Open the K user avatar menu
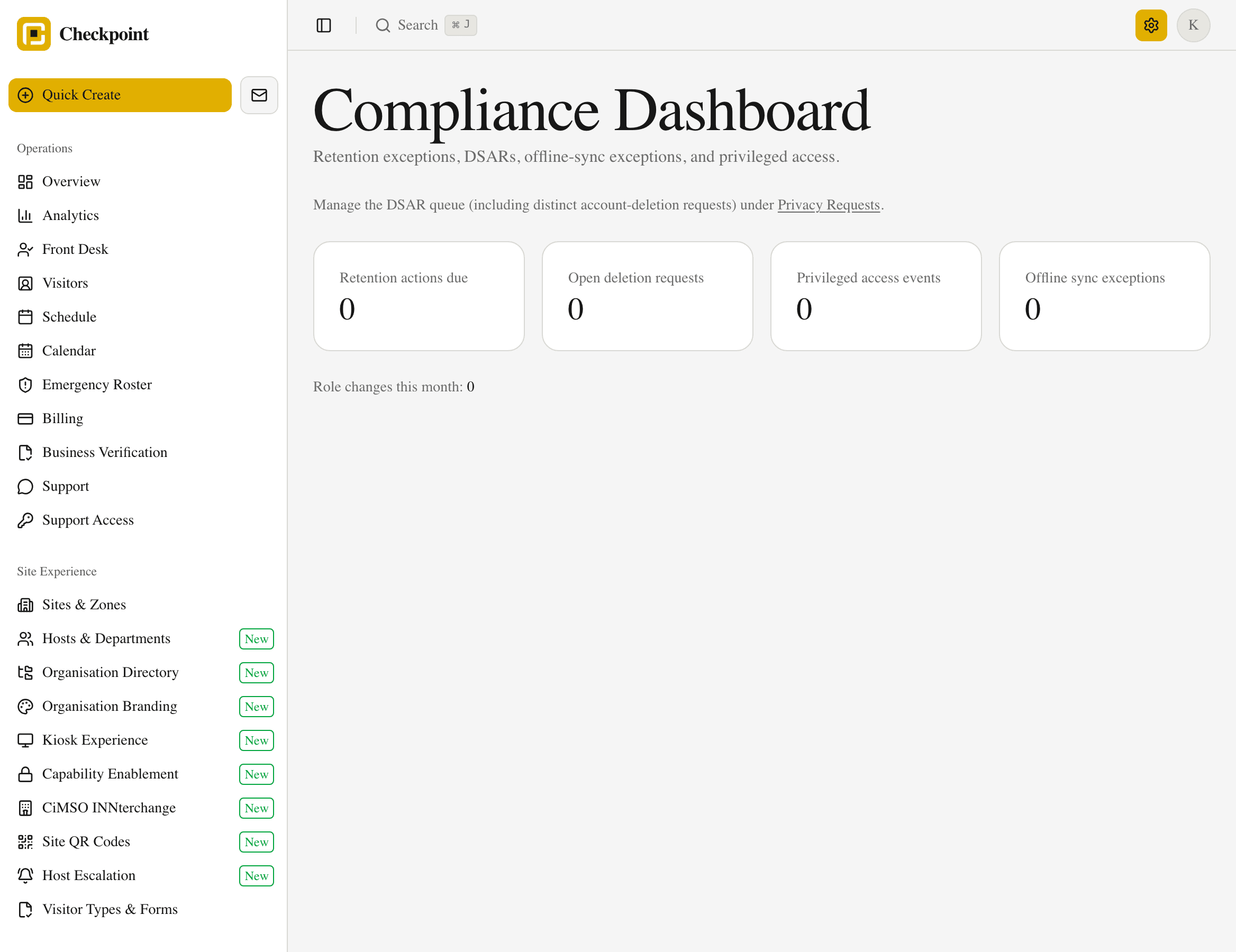1236x952 pixels. pos(1193,25)
